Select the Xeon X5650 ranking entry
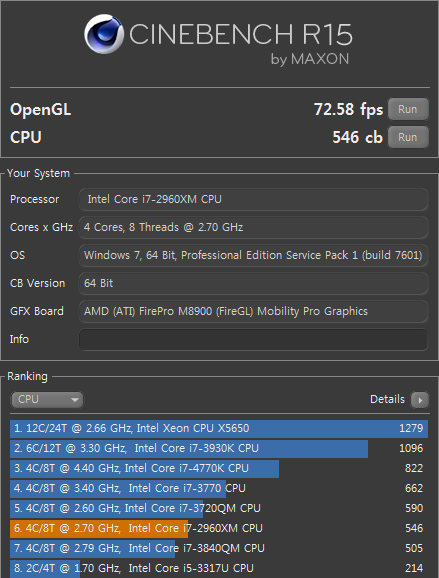 tap(219, 428)
